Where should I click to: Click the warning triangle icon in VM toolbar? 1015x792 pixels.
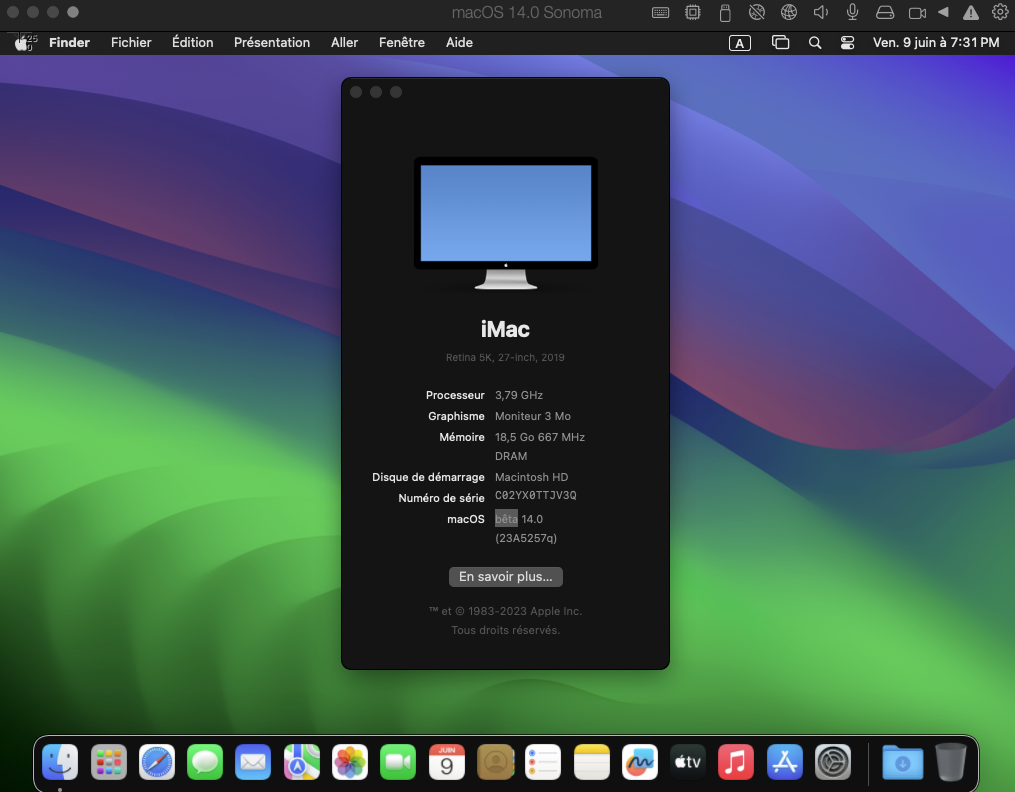970,12
